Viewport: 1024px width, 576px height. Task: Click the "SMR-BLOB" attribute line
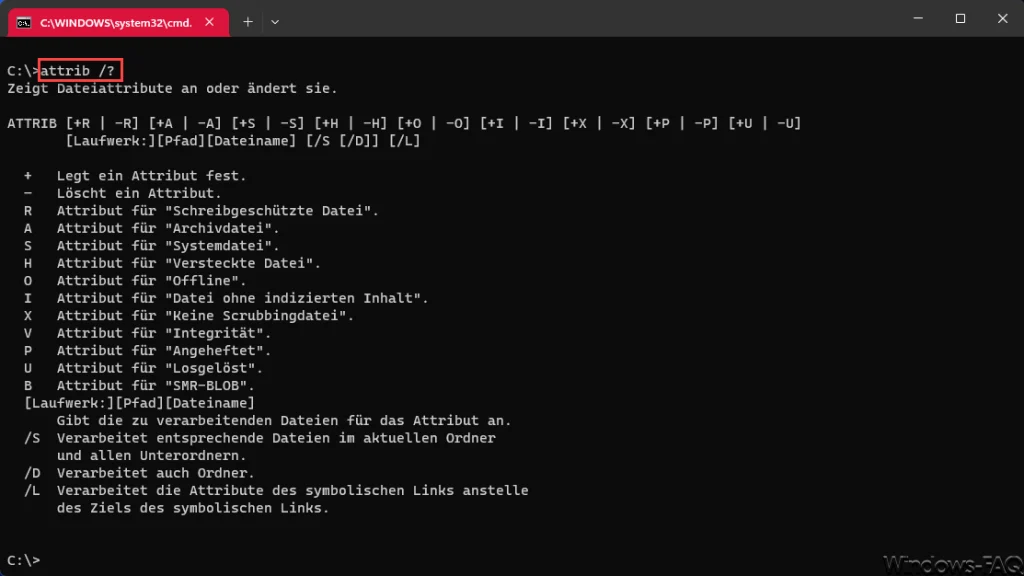click(x=139, y=385)
